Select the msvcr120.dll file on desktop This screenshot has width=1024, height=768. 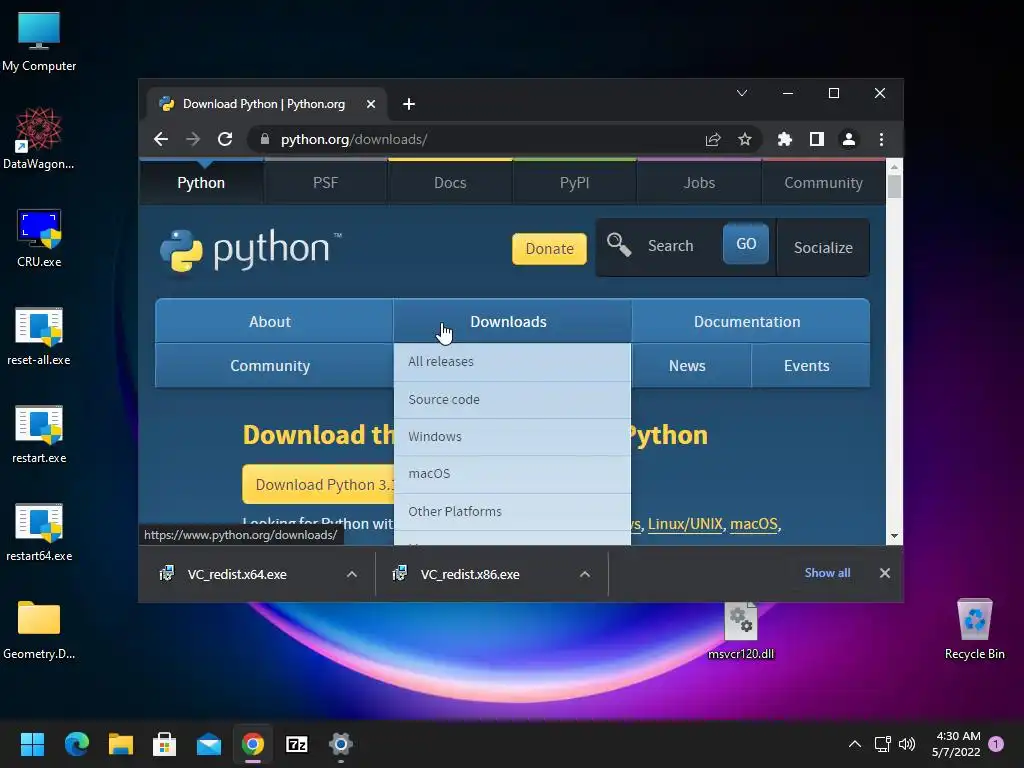click(741, 630)
